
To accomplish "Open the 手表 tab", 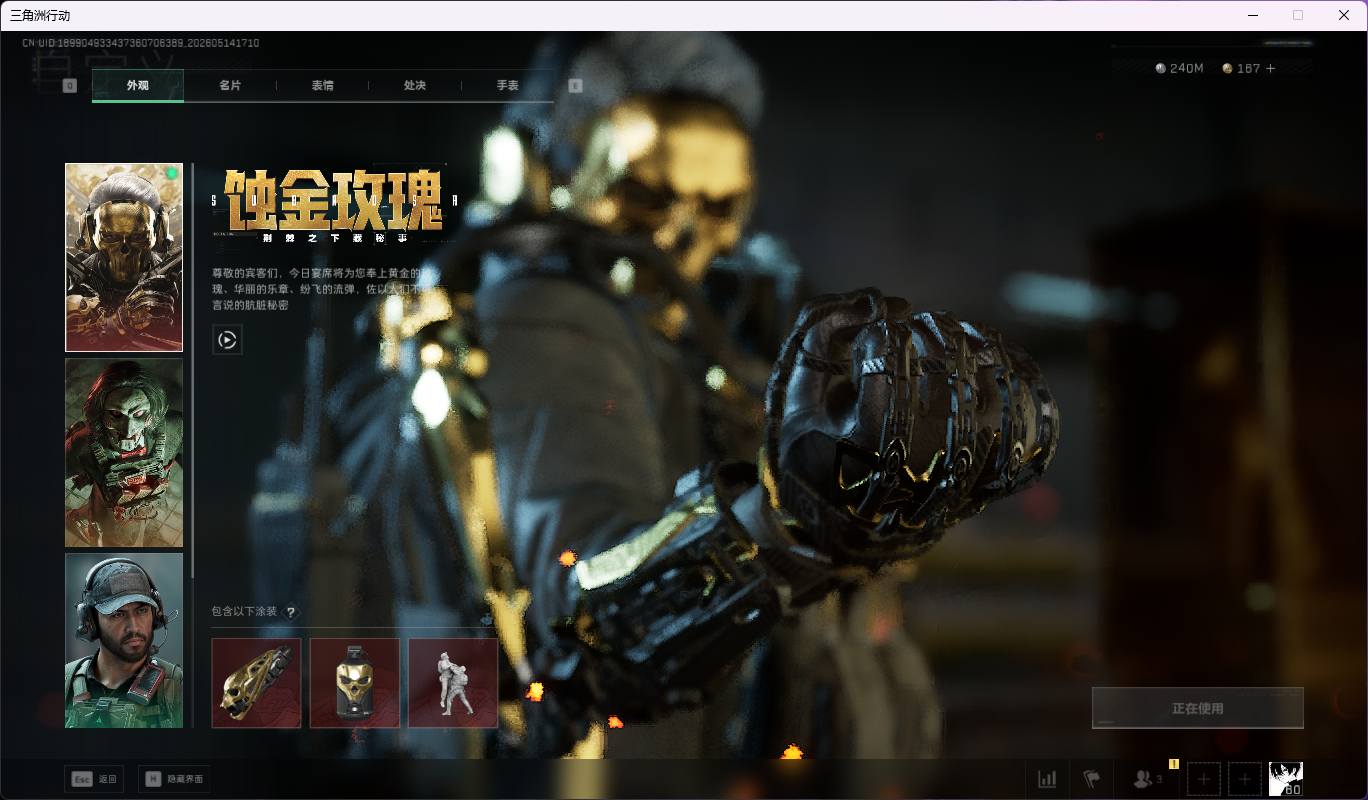I will click(x=507, y=86).
